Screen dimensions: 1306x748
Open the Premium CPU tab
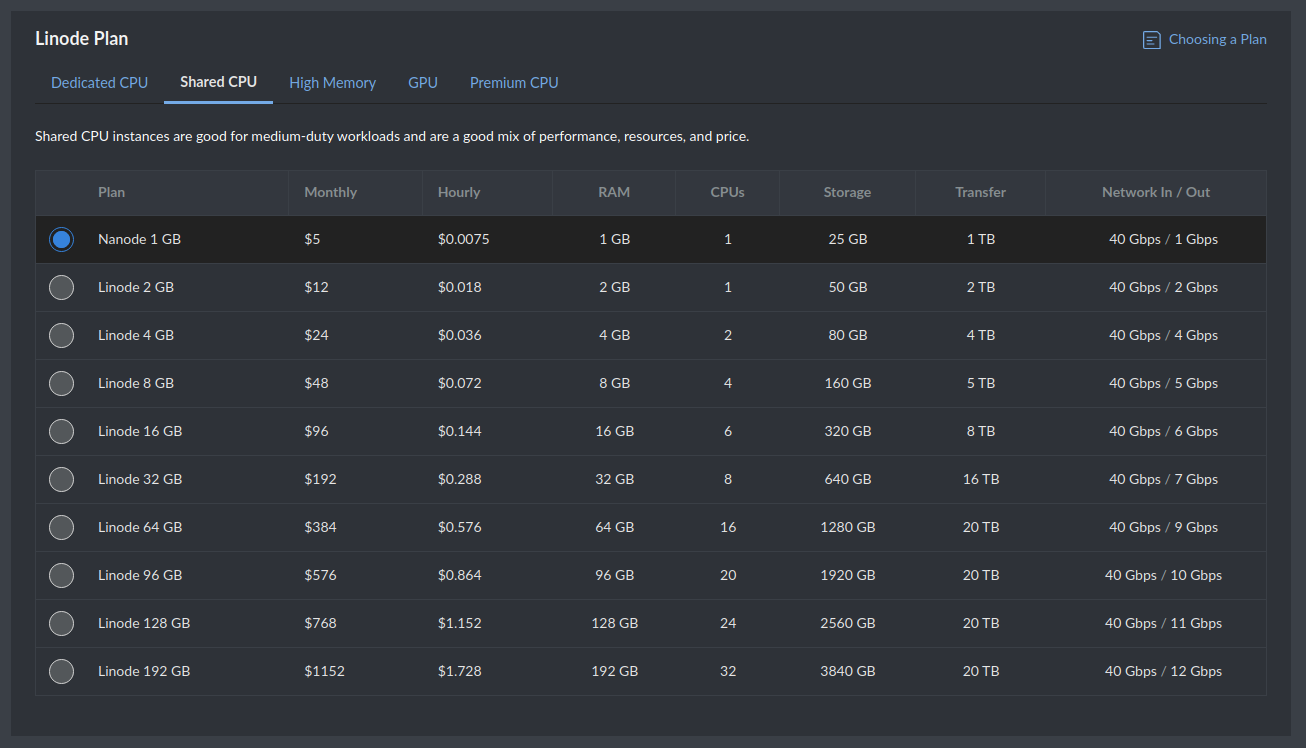point(514,83)
